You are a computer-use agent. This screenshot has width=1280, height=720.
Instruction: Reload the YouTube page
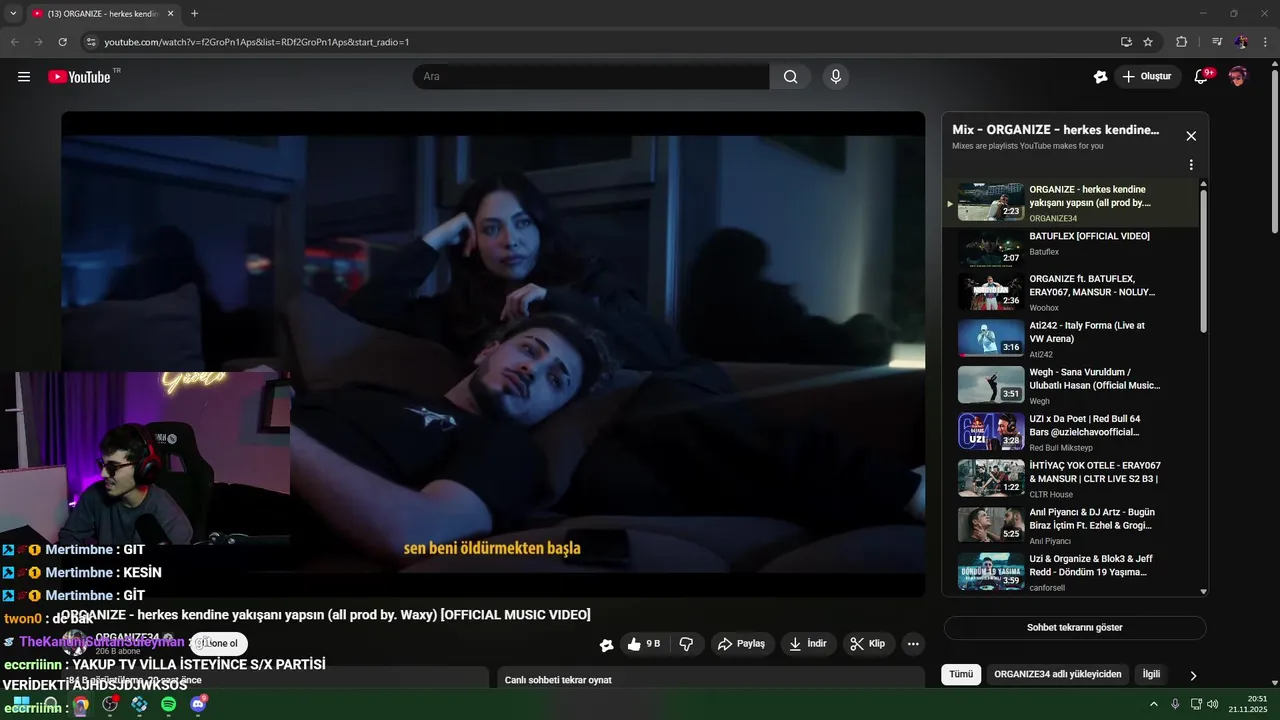point(62,42)
